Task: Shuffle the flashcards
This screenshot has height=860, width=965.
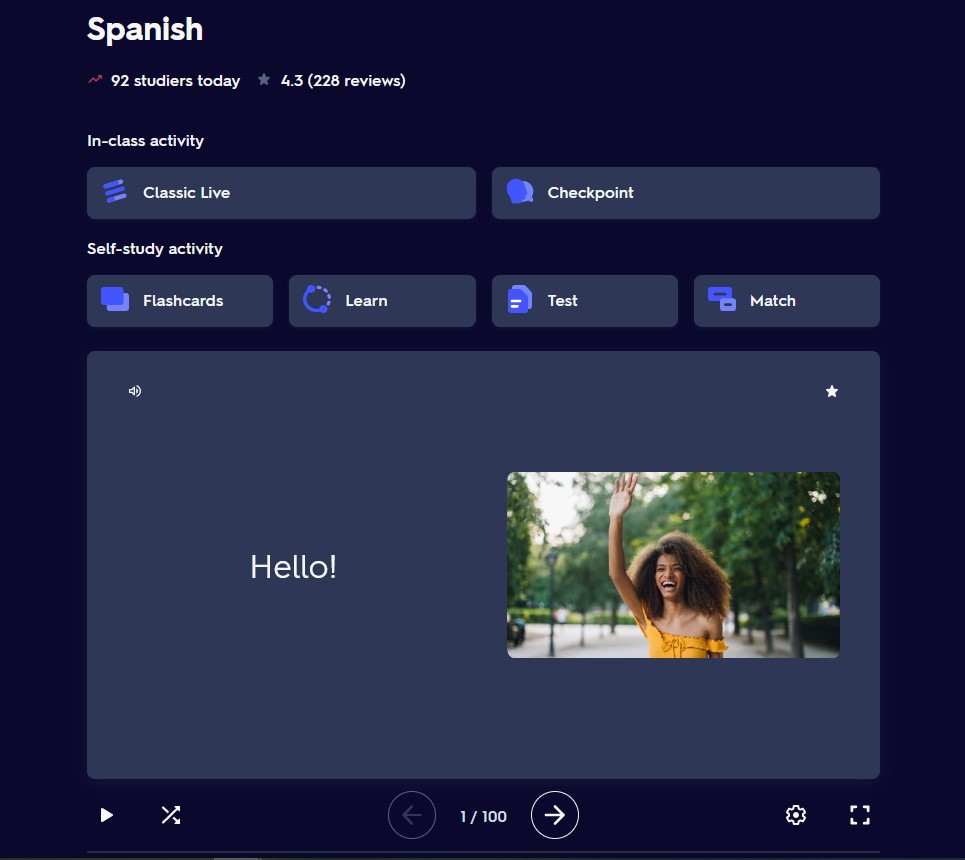Action: (x=170, y=815)
